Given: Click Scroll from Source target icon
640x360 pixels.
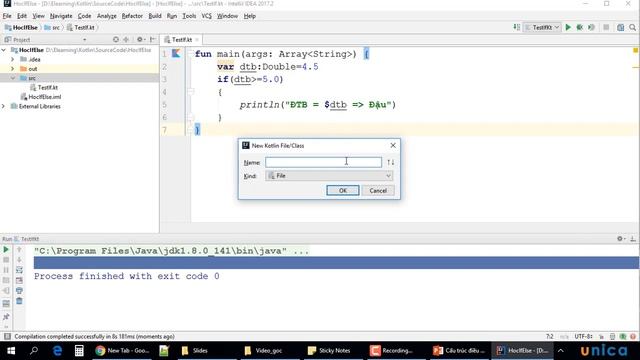Looking at the screenshot, I should [116, 40].
